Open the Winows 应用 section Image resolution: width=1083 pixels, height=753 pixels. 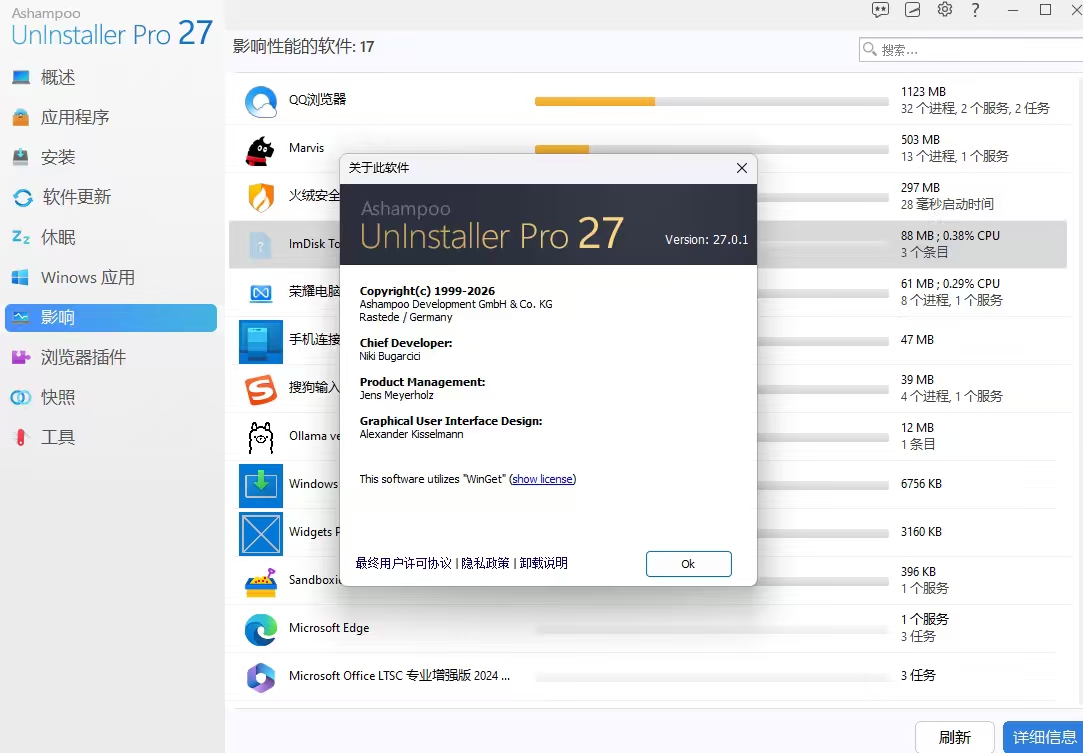pos(88,278)
